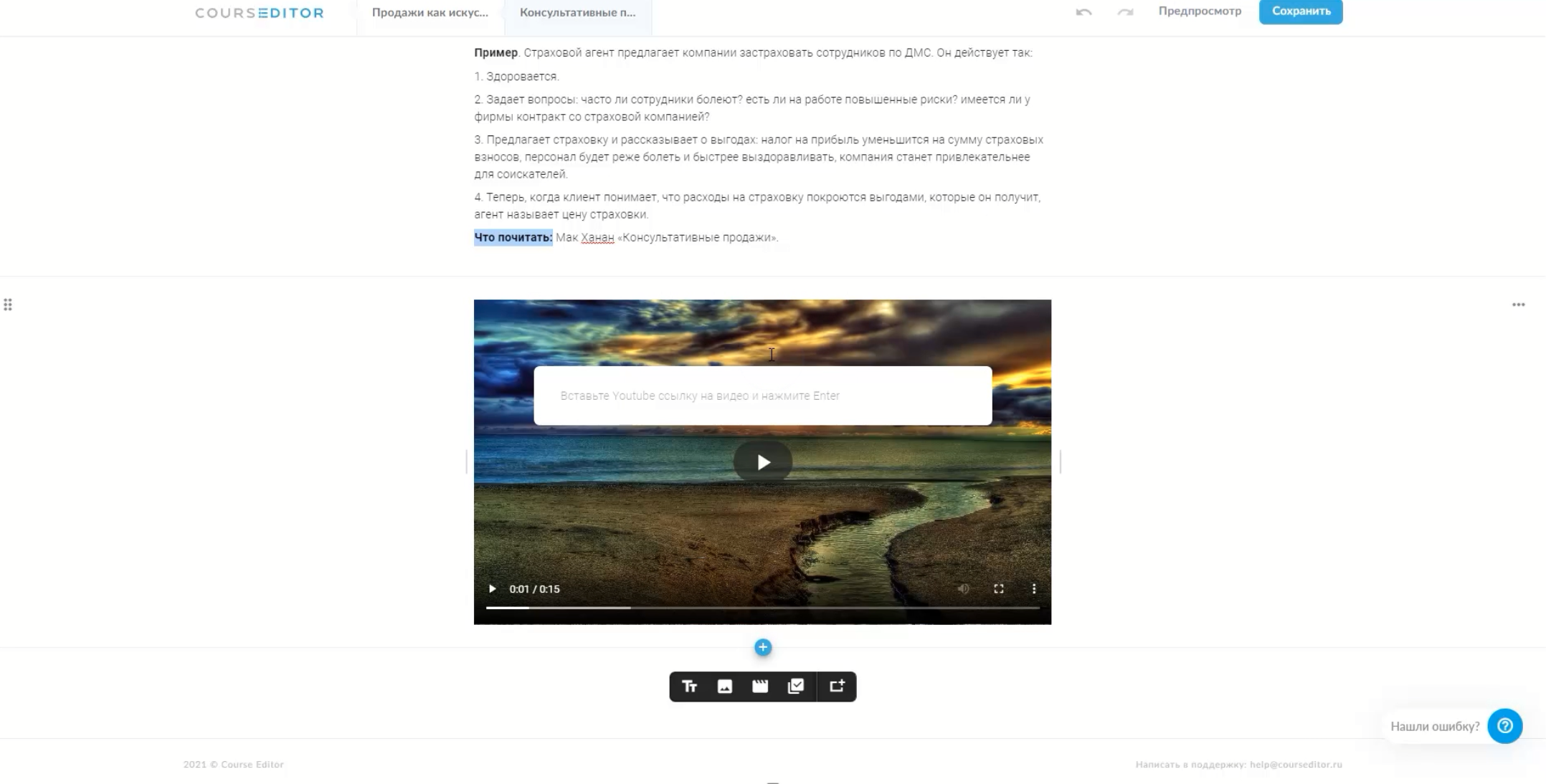Click the Сохранить button

coord(1300,11)
